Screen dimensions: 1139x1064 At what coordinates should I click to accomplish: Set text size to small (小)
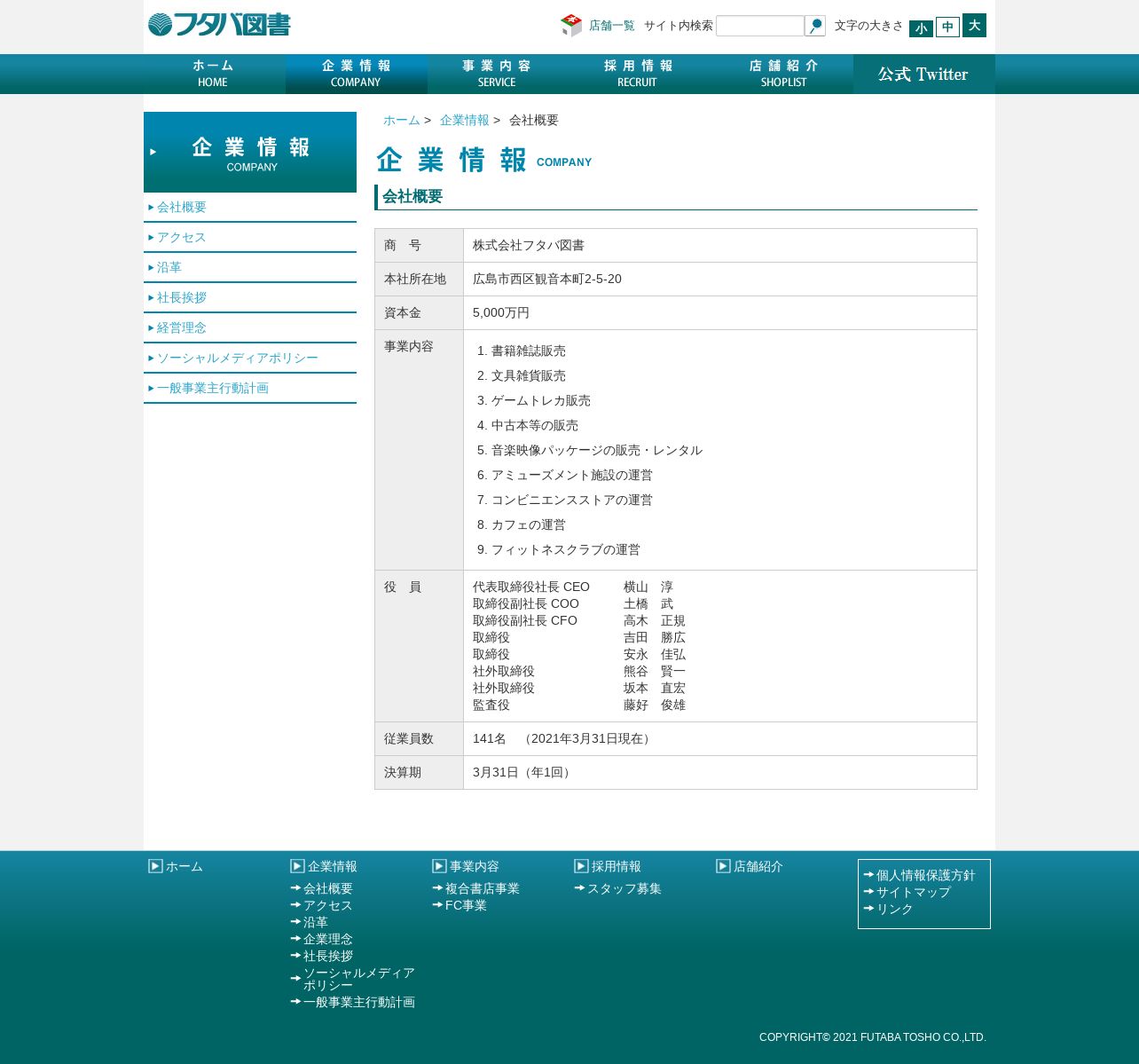pyautogui.click(x=921, y=28)
